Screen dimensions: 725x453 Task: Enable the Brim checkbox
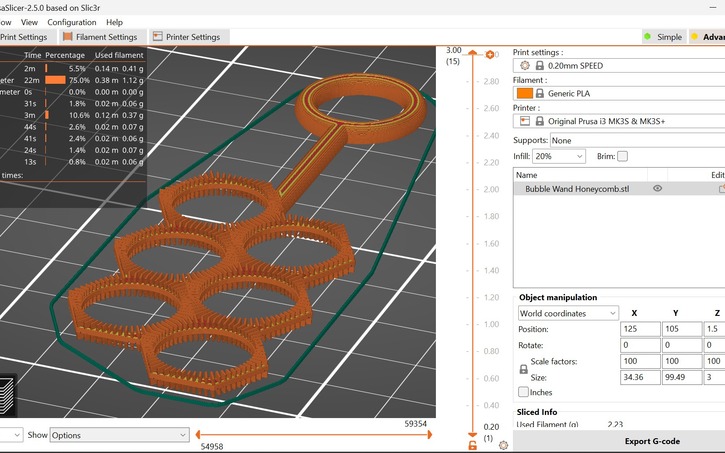(x=622, y=156)
